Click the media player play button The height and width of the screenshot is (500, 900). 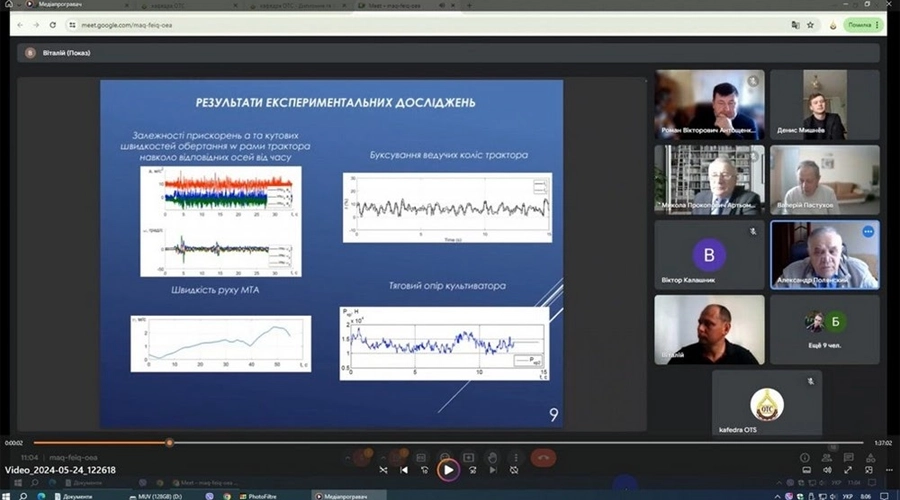pyautogui.click(x=449, y=469)
